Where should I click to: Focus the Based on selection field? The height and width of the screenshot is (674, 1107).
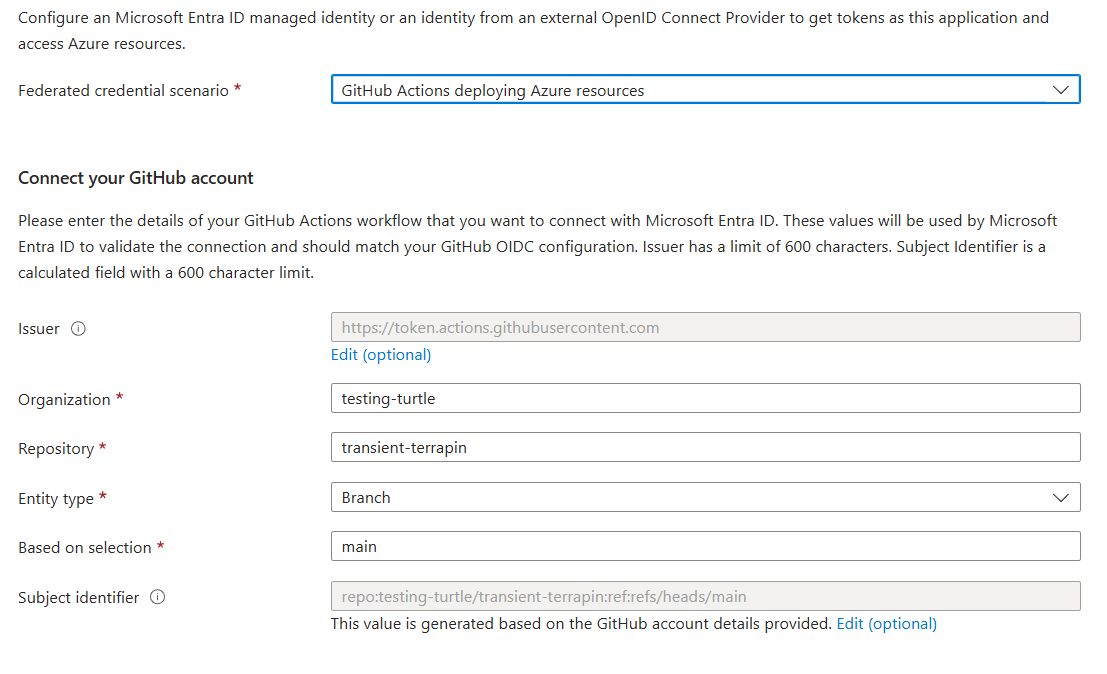click(705, 546)
